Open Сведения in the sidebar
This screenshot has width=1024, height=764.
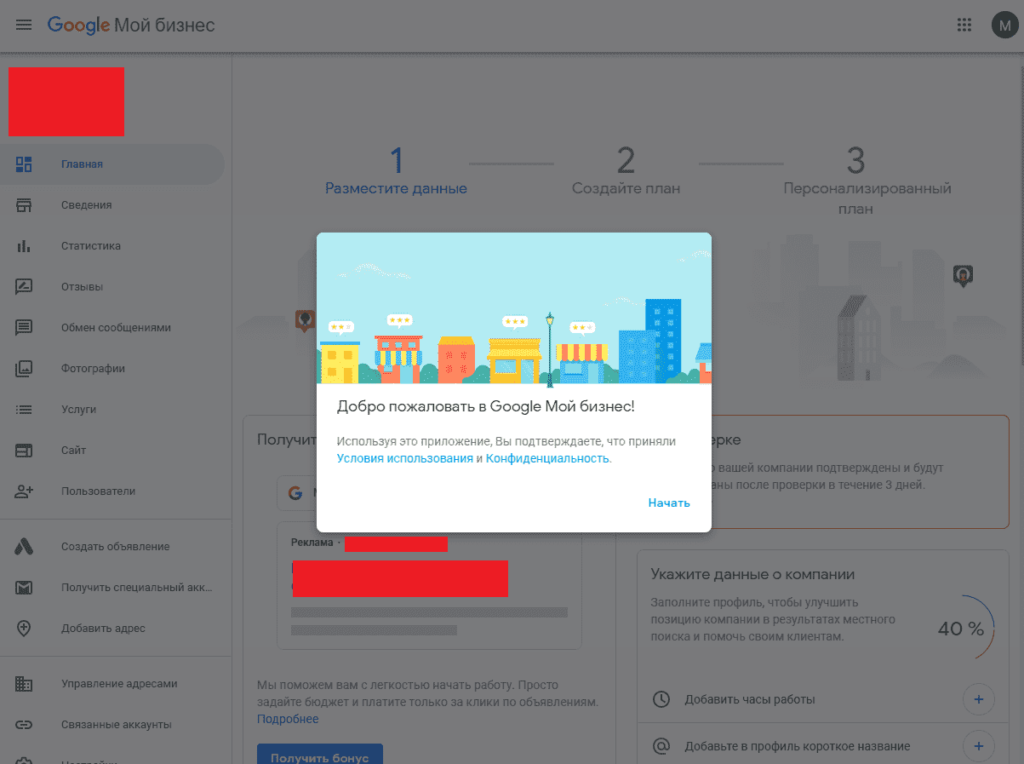86,205
